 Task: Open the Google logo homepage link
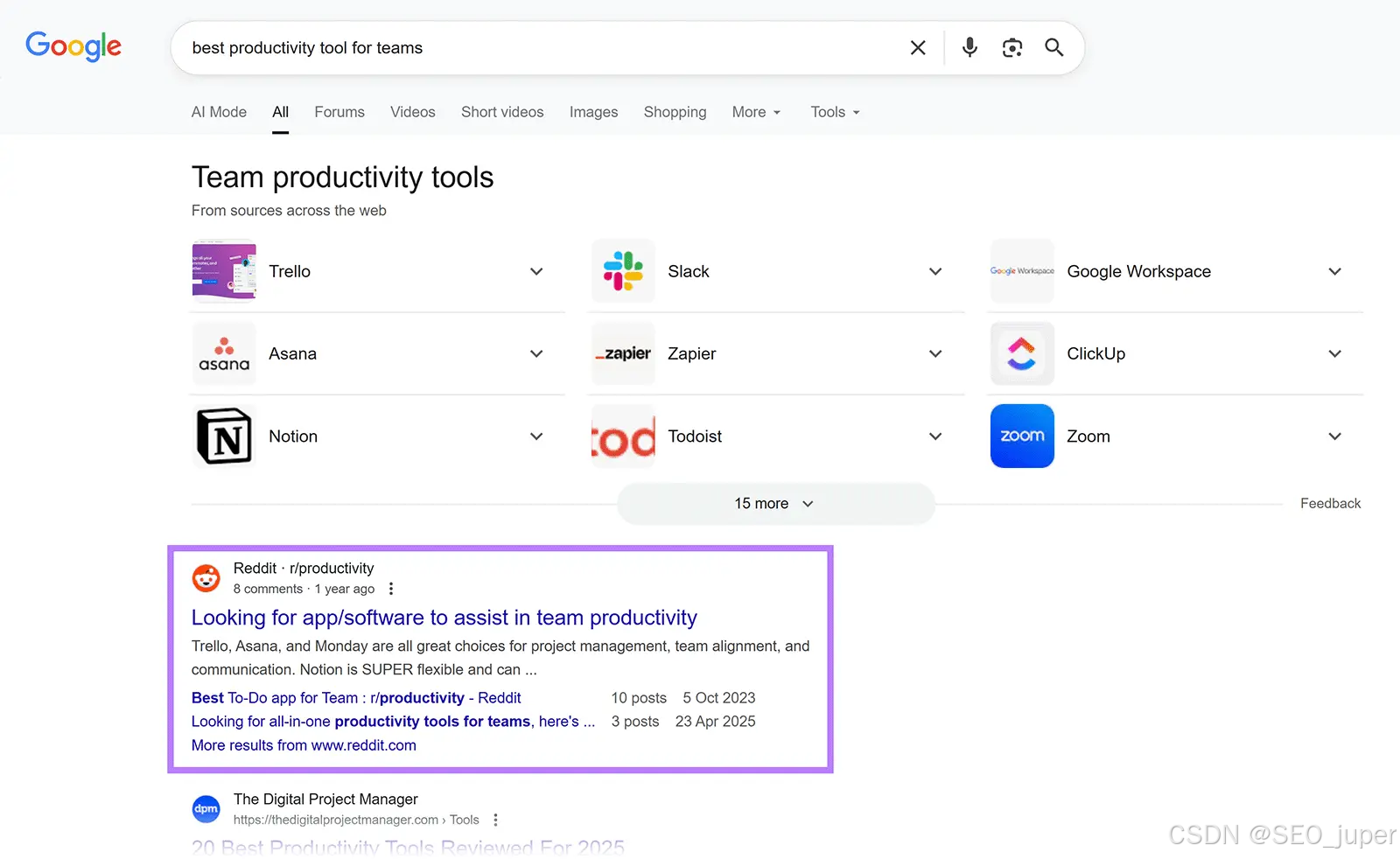(73, 46)
